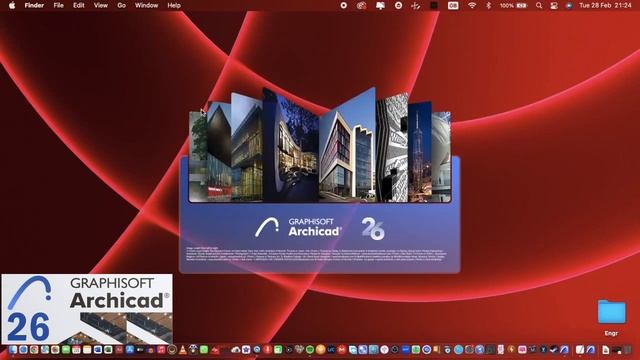Click the Wi-Fi status icon

pyautogui.click(x=472, y=5)
